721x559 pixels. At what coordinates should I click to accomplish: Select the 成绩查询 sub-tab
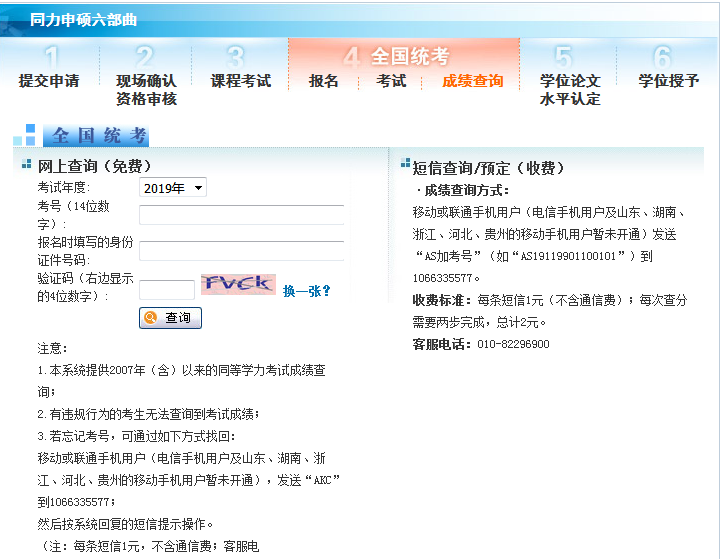[x=473, y=80]
